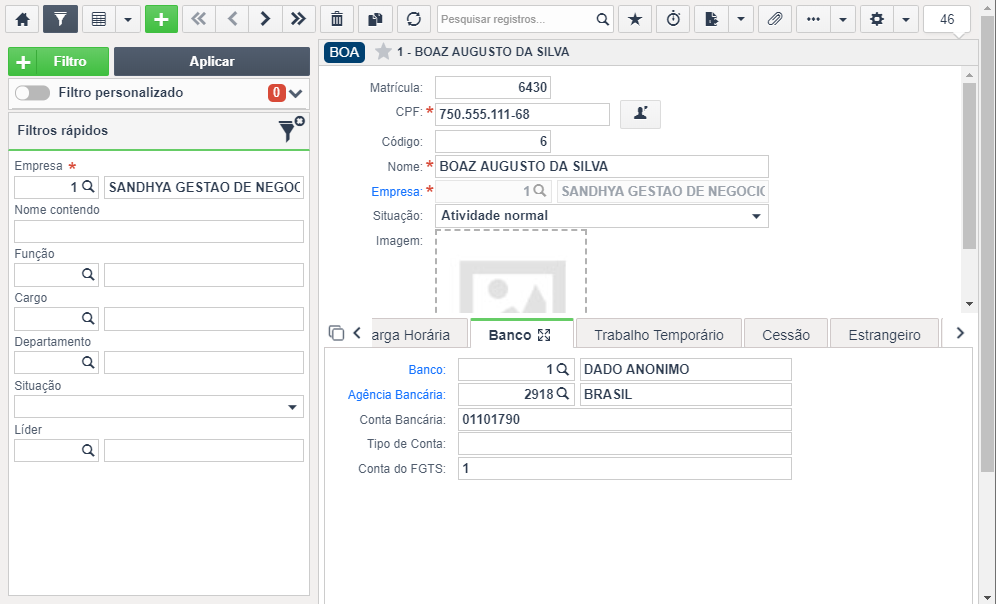Open the grid view options dropdown arrow
This screenshot has height=604, width=996.
[128, 19]
